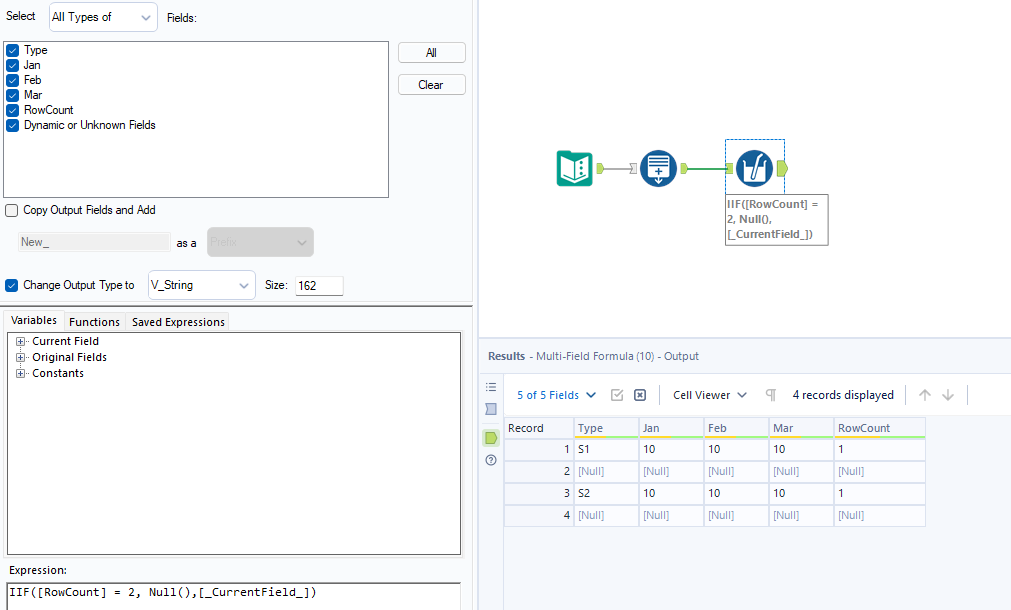Open the All Types of dropdown
The height and width of the screenshot is (610, 1011).
[102, 17]
